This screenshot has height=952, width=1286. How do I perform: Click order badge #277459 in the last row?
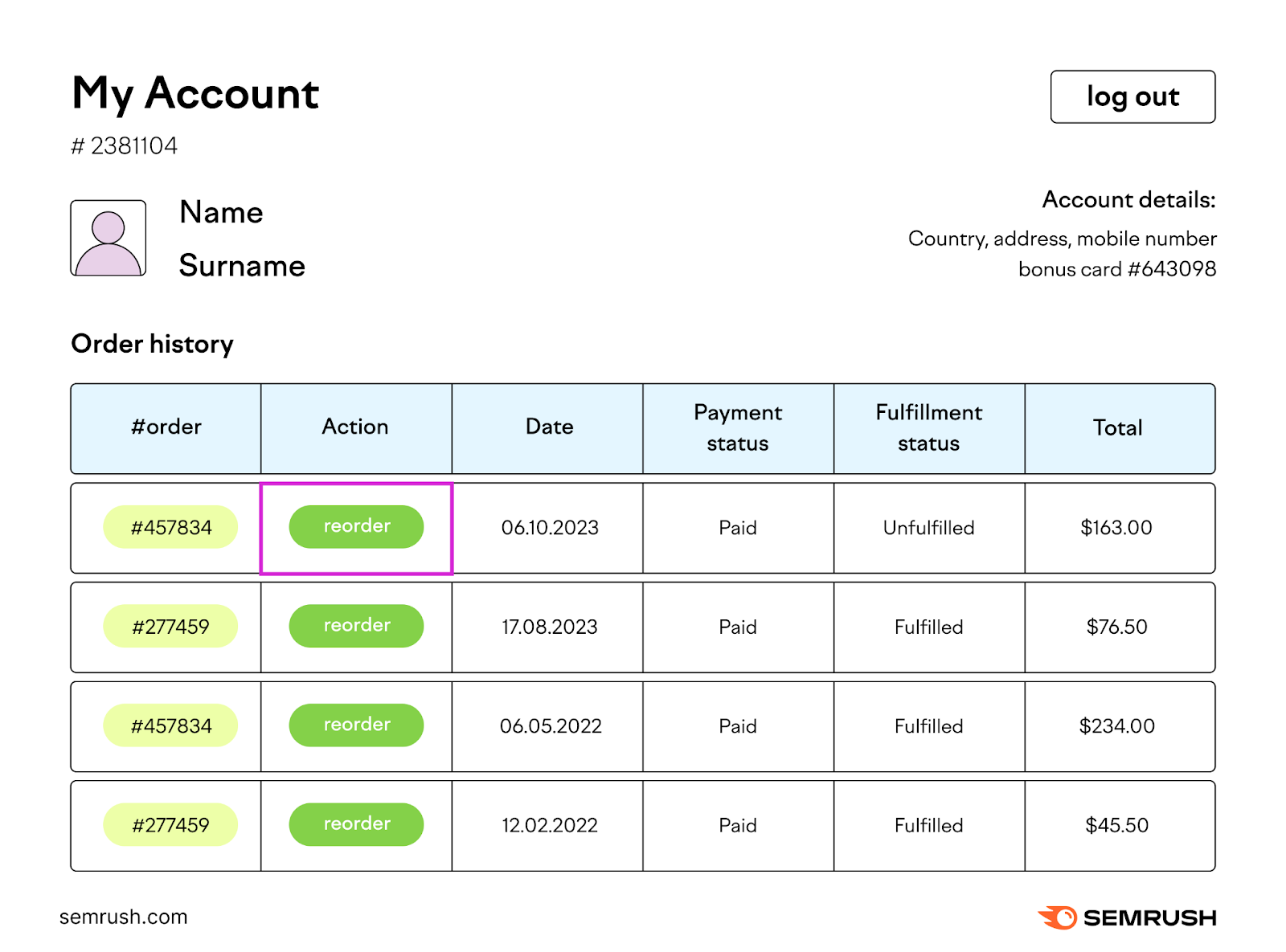point(170,823)
